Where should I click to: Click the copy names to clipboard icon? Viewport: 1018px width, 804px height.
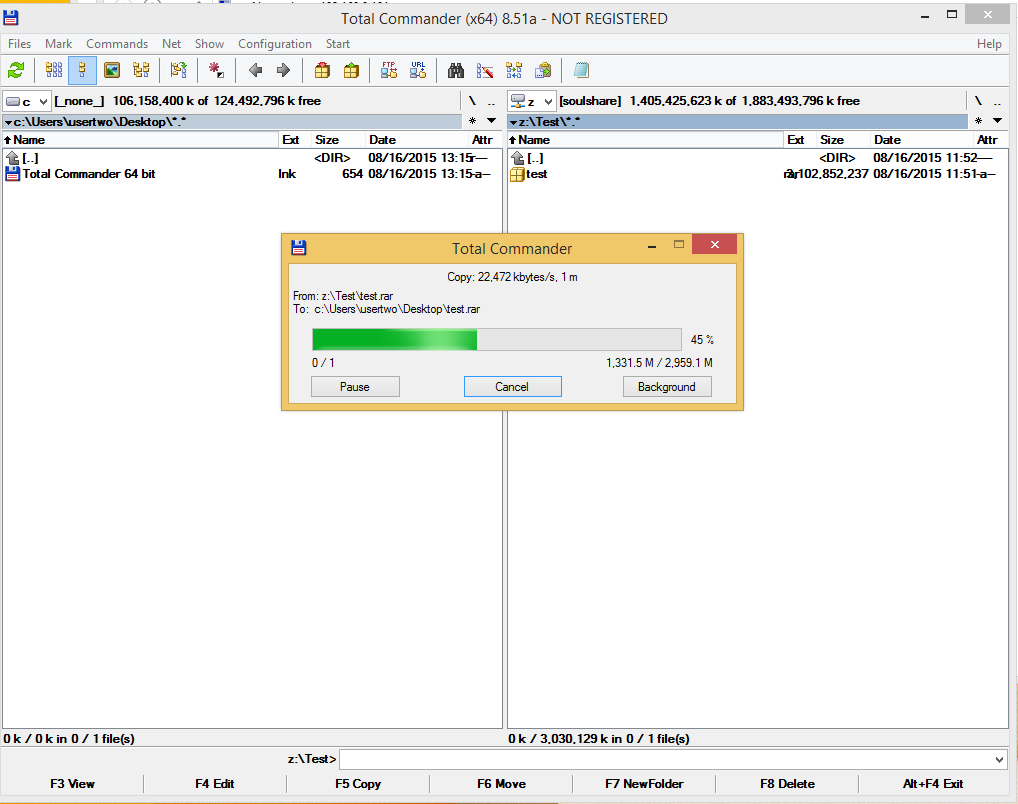[543, 70]
